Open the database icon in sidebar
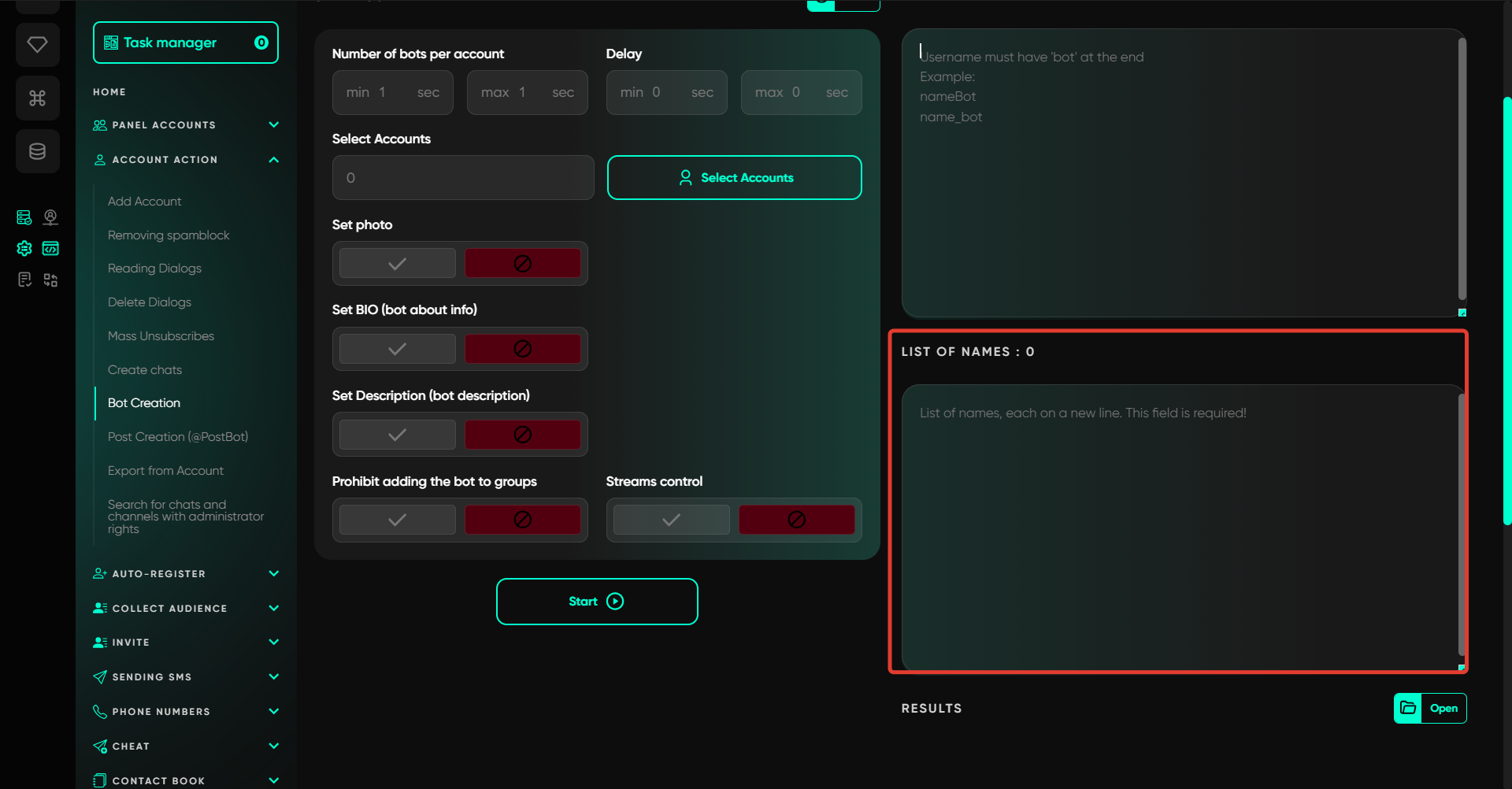Screen dimensions: 1512x789 37,151
